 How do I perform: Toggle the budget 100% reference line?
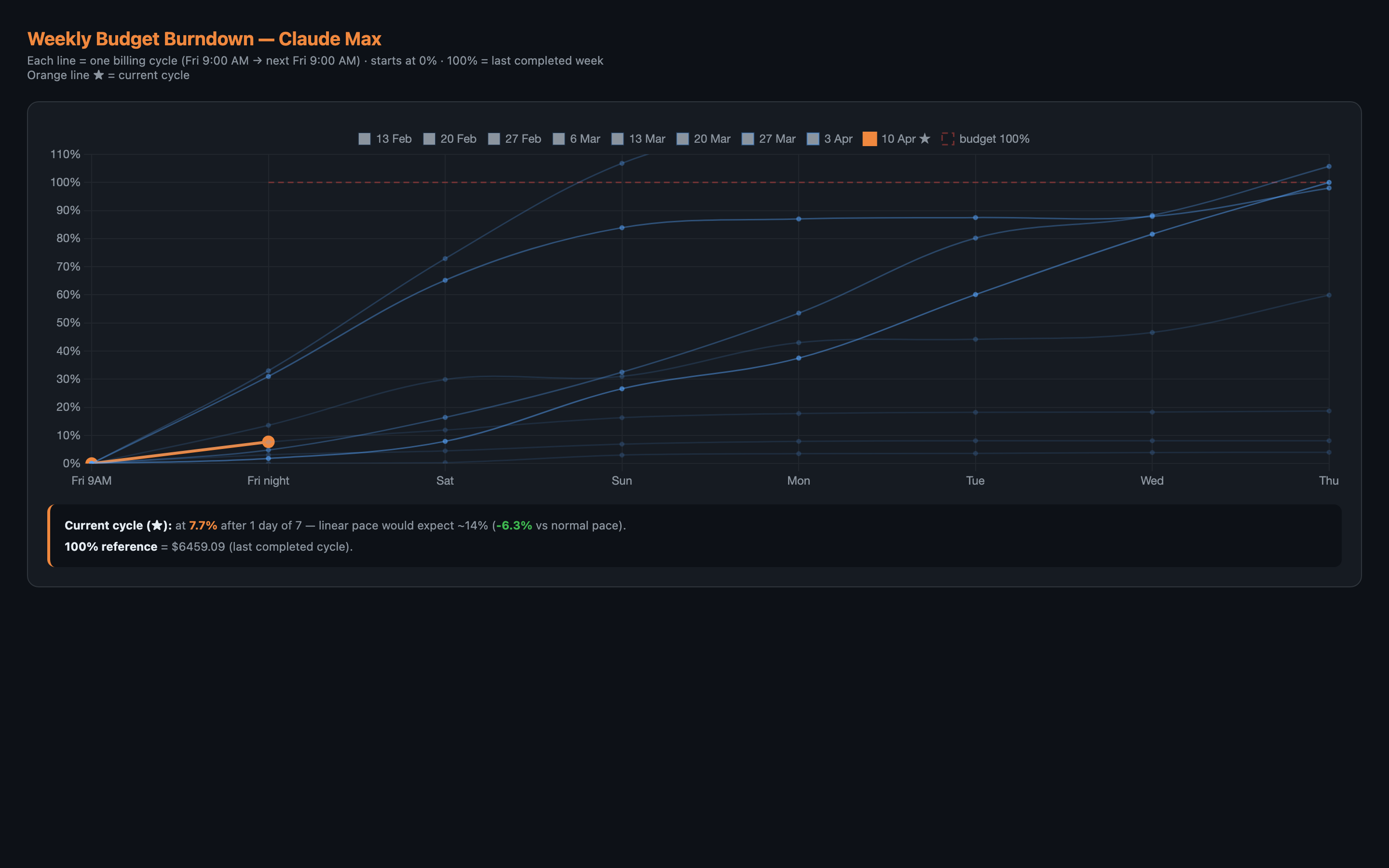[994, 138]
